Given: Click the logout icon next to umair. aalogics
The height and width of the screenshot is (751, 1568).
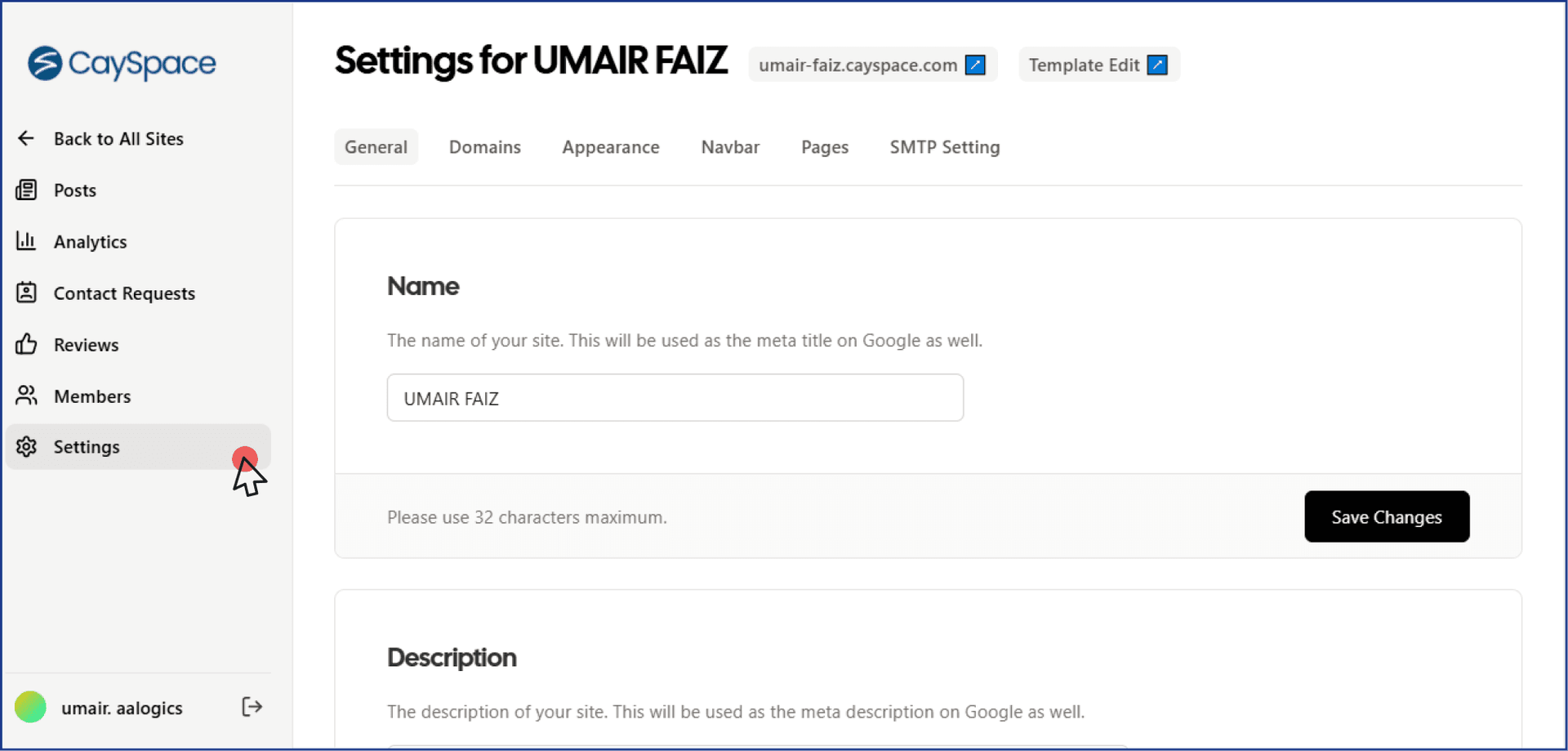Looking at the screenshot, I should [251, 707].
